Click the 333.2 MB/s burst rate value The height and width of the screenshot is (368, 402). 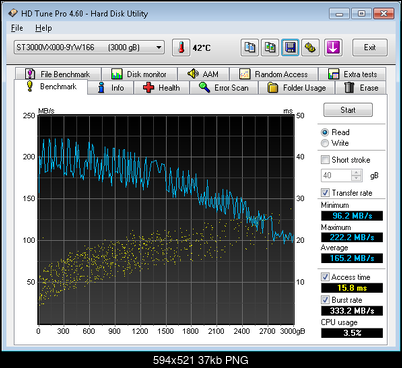[352, 311]
